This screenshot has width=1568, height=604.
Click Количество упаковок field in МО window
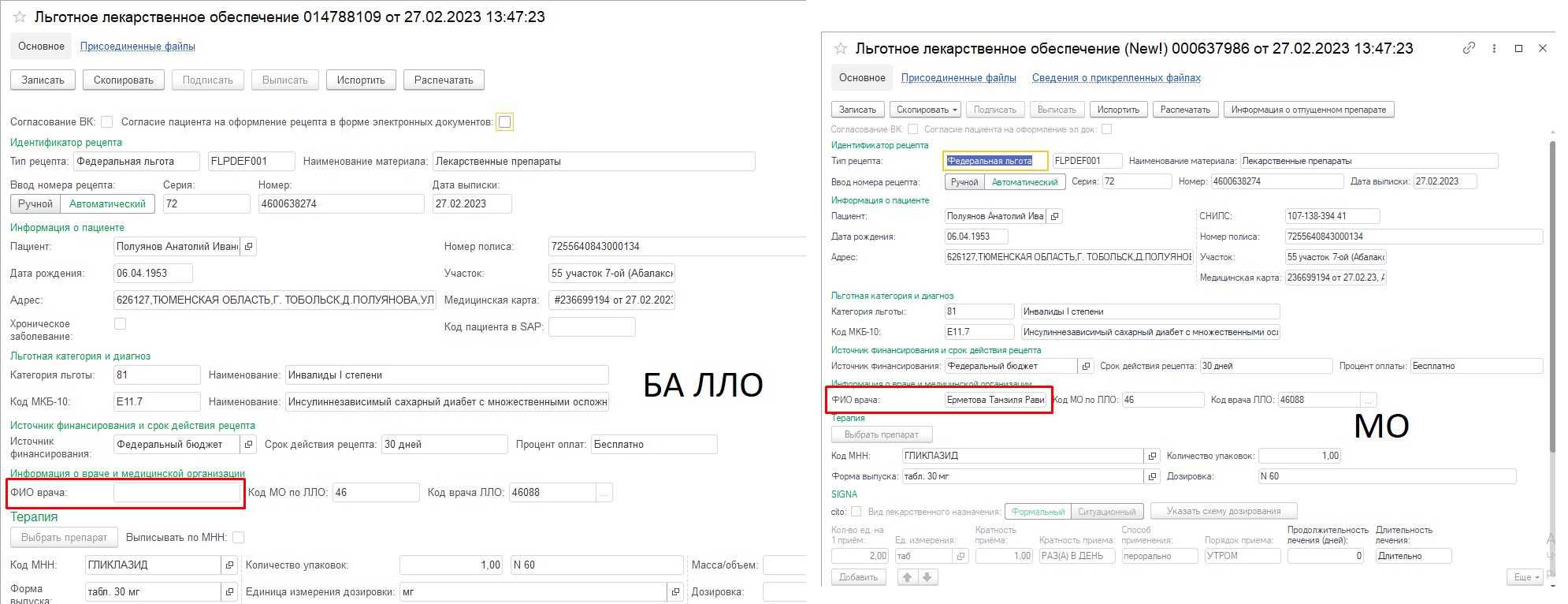coord(1300,456)
